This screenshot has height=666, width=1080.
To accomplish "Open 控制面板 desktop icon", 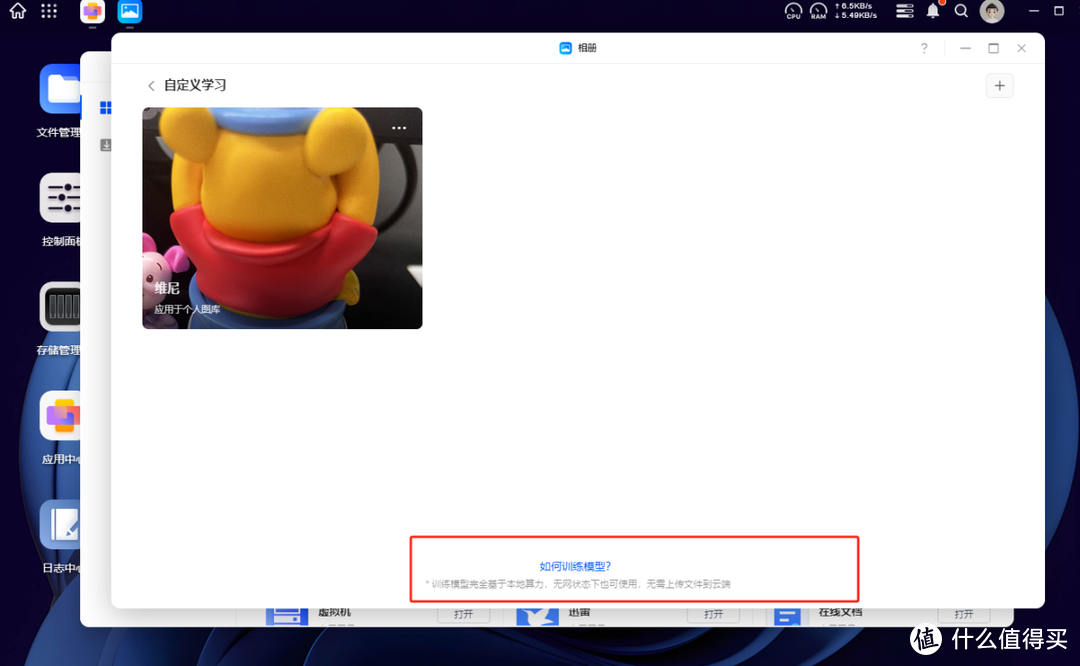I will (x=62, y=198).
